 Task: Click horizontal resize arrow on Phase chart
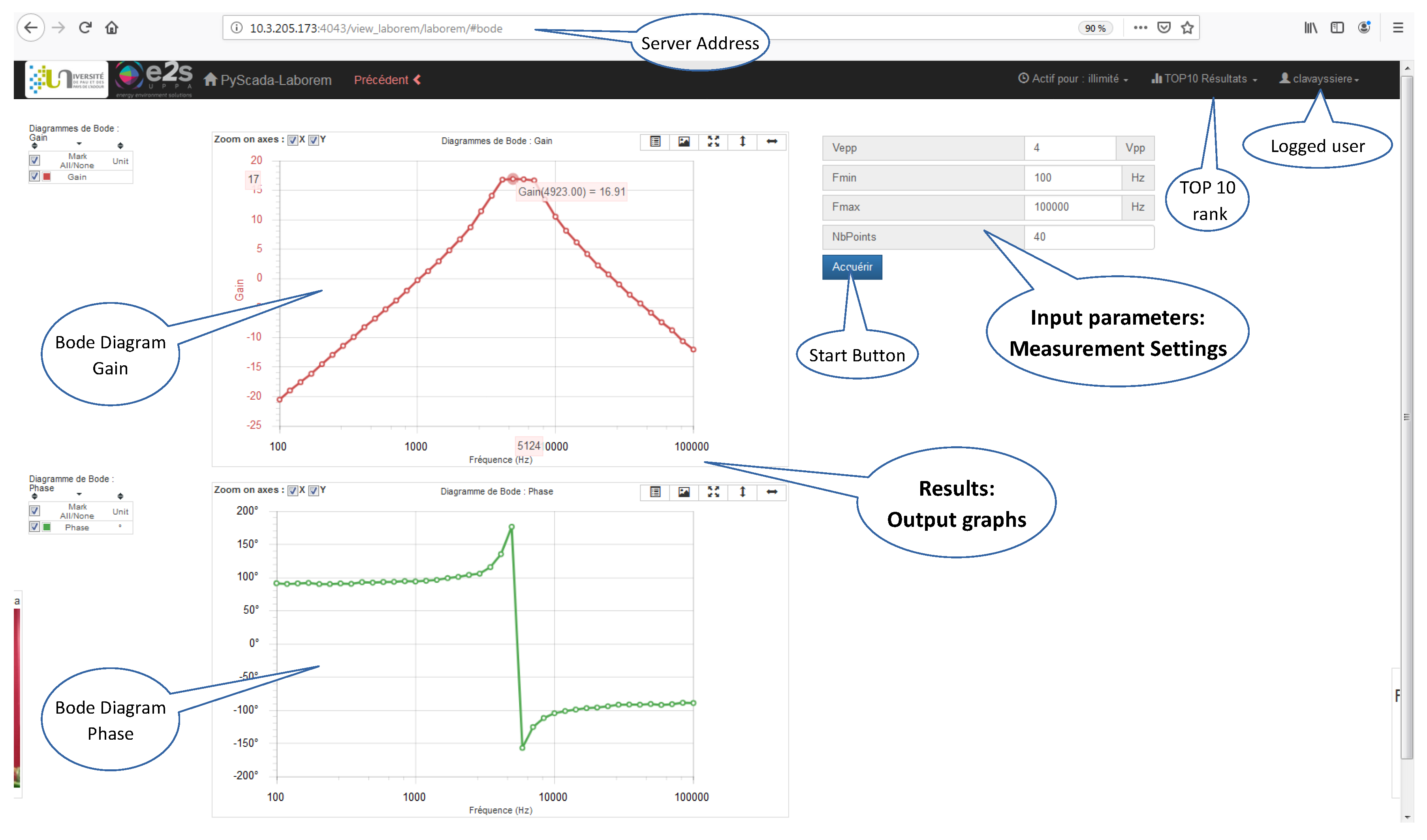(771, 492)
